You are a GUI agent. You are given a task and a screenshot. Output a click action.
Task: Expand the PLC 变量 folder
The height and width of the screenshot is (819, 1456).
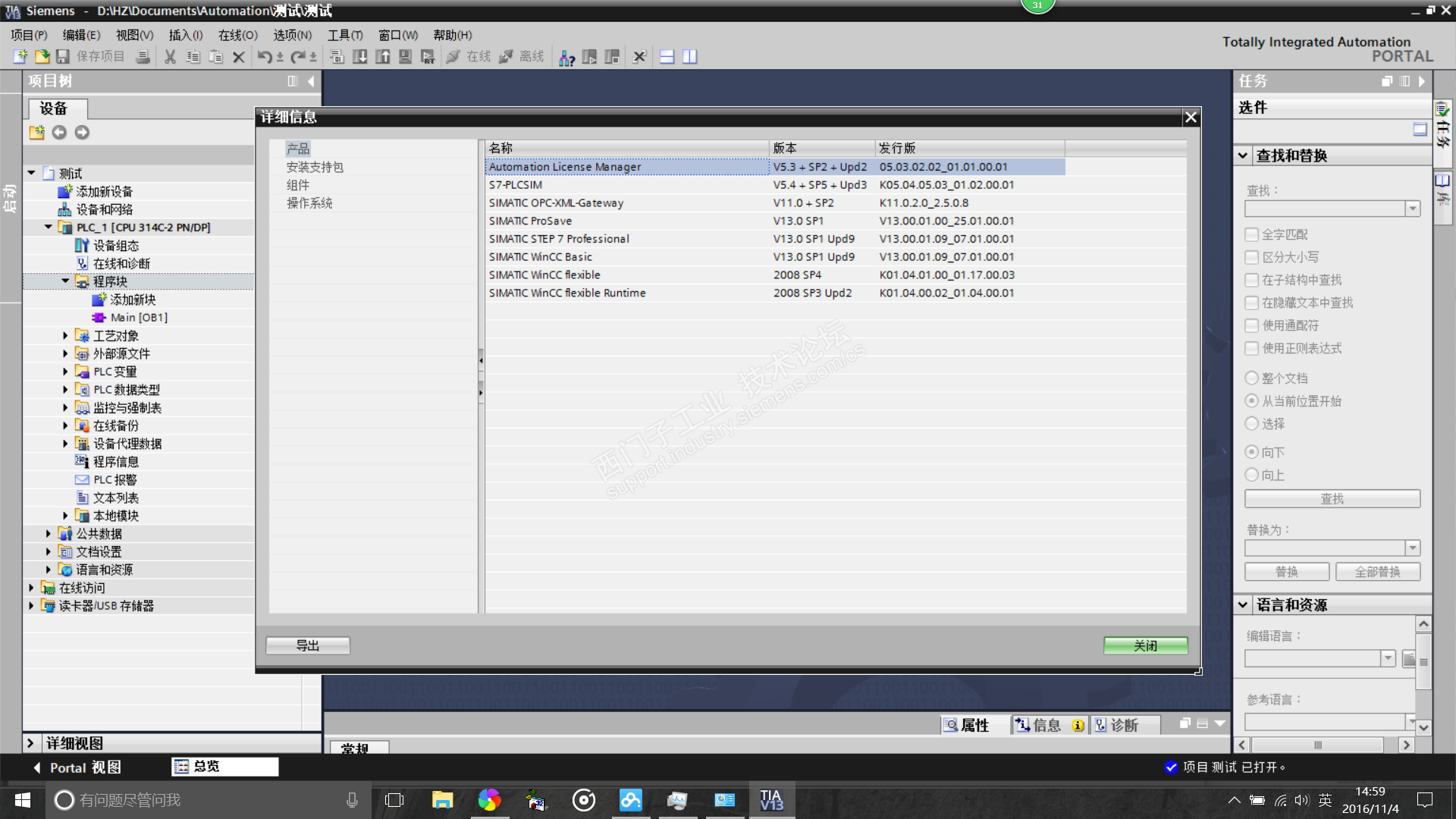click(x=65, y=372)
